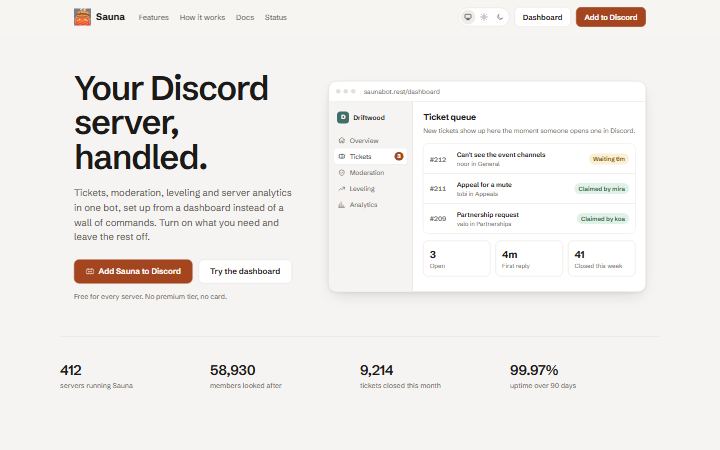
Task: Switch to dark theme moon icon
Action: click(500, 17)
